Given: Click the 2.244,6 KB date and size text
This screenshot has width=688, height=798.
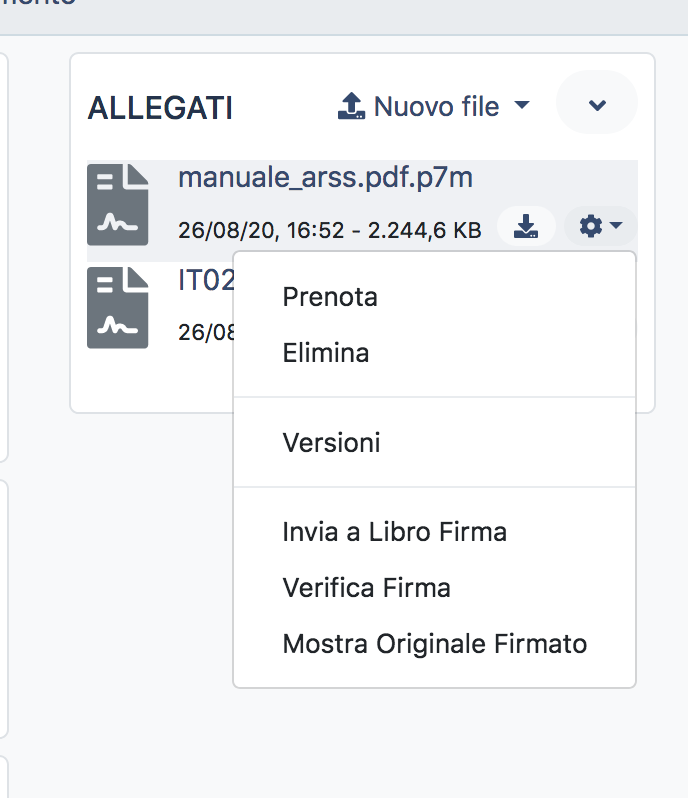Looking at the screenshot, I should point(329,230).
